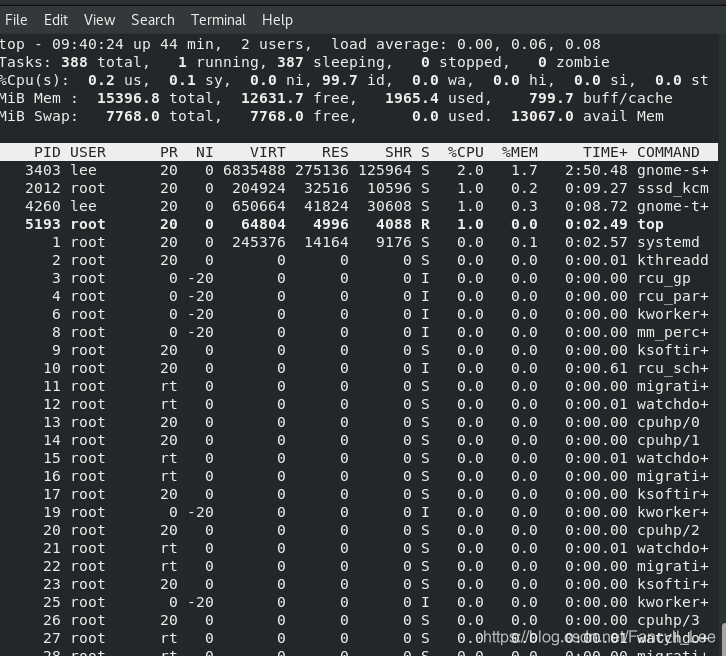Open the Search menu
This screenshot has width=726, height=656.
click(x=153, y=20)
